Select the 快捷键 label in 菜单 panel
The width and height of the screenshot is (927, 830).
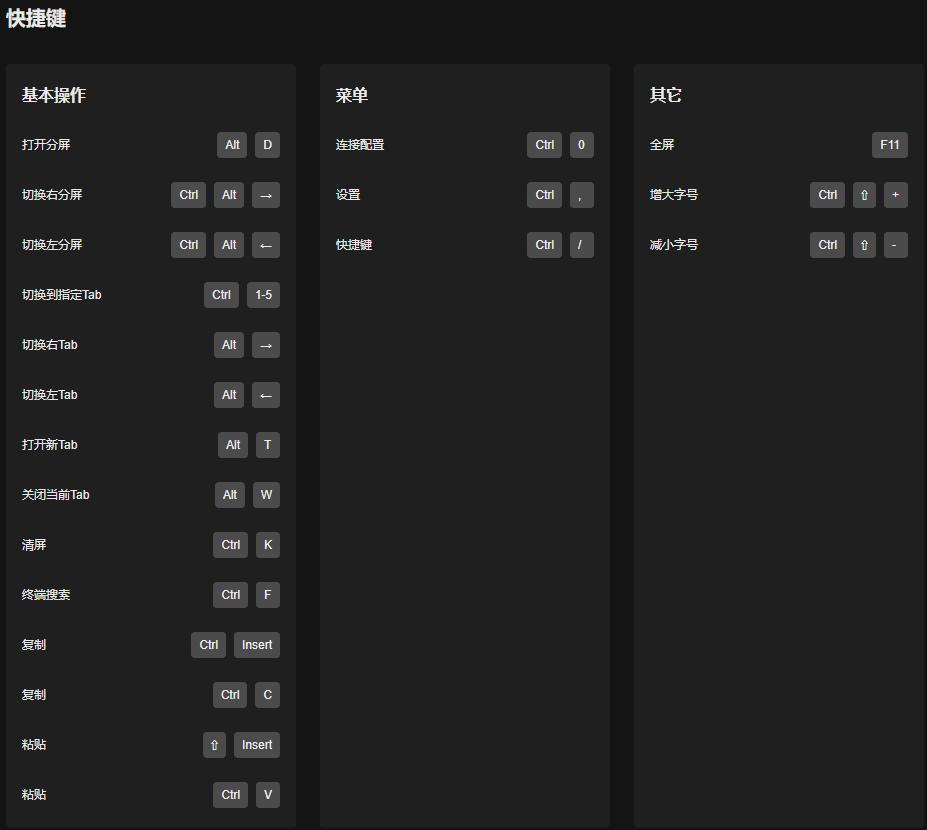[x=354, y=245]
